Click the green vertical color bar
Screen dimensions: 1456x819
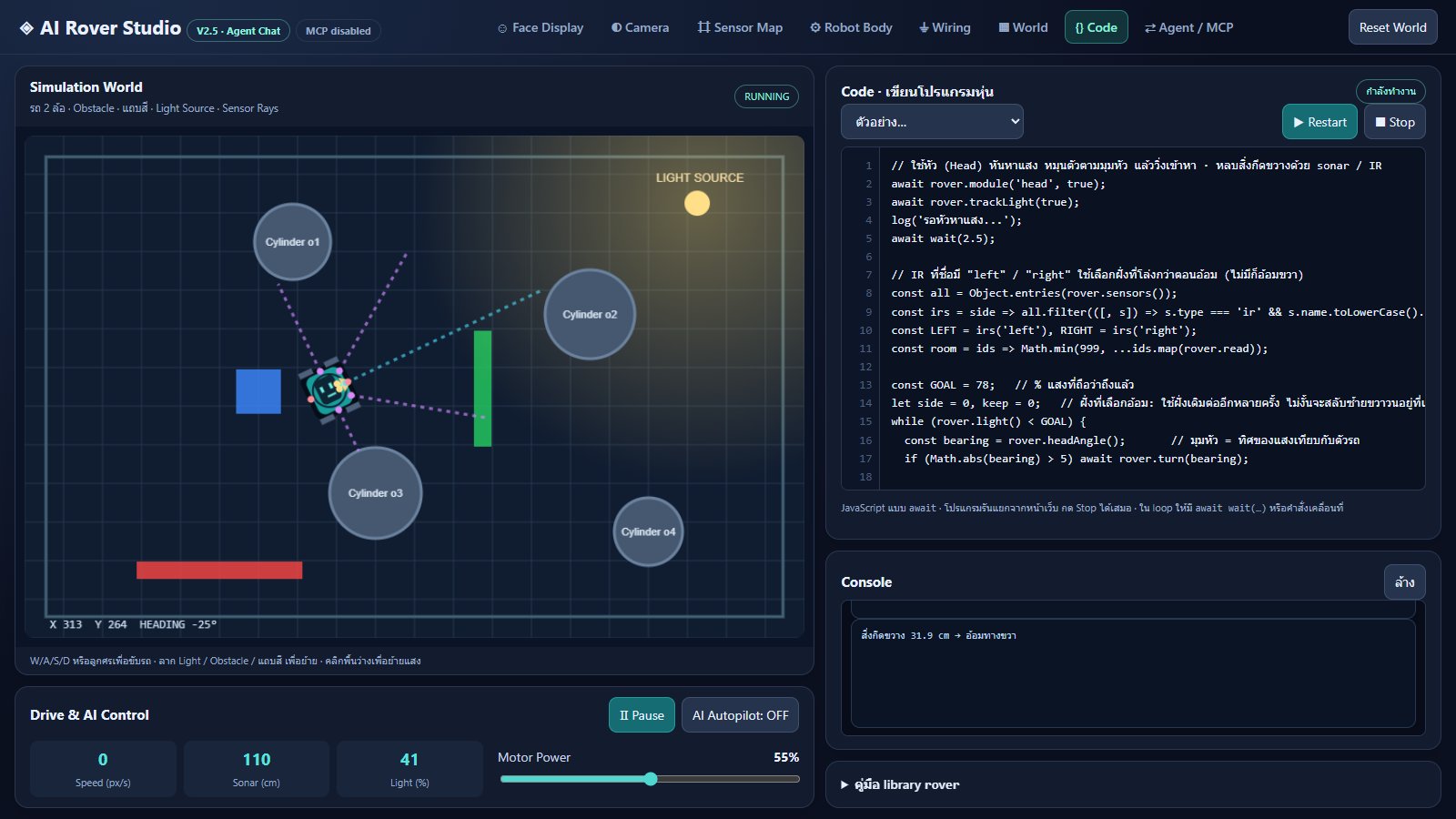[482, 389]
